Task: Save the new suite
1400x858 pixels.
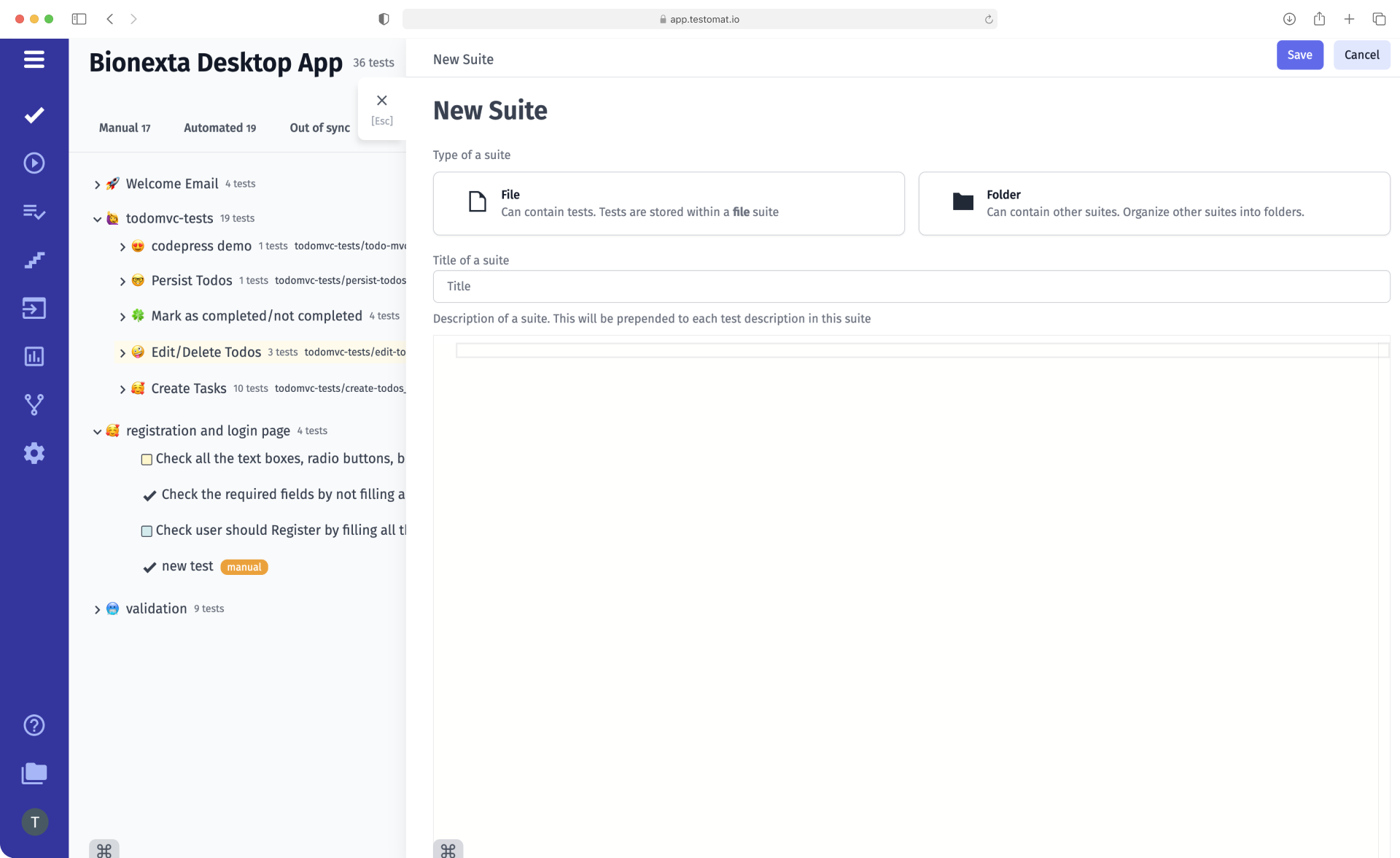Action: pos(1299,55)
